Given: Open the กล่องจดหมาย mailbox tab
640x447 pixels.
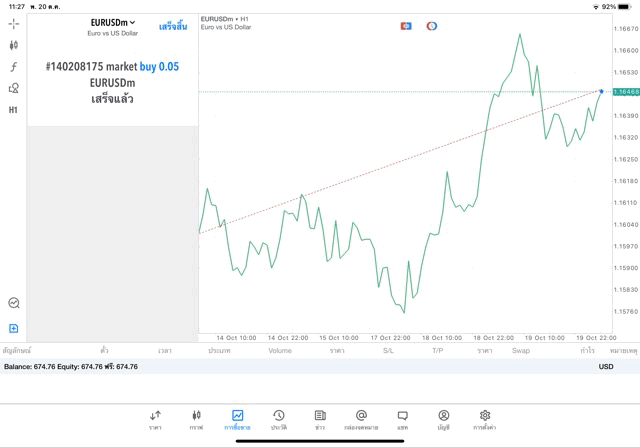Looking at the screenshot, I should click(361, 419).
